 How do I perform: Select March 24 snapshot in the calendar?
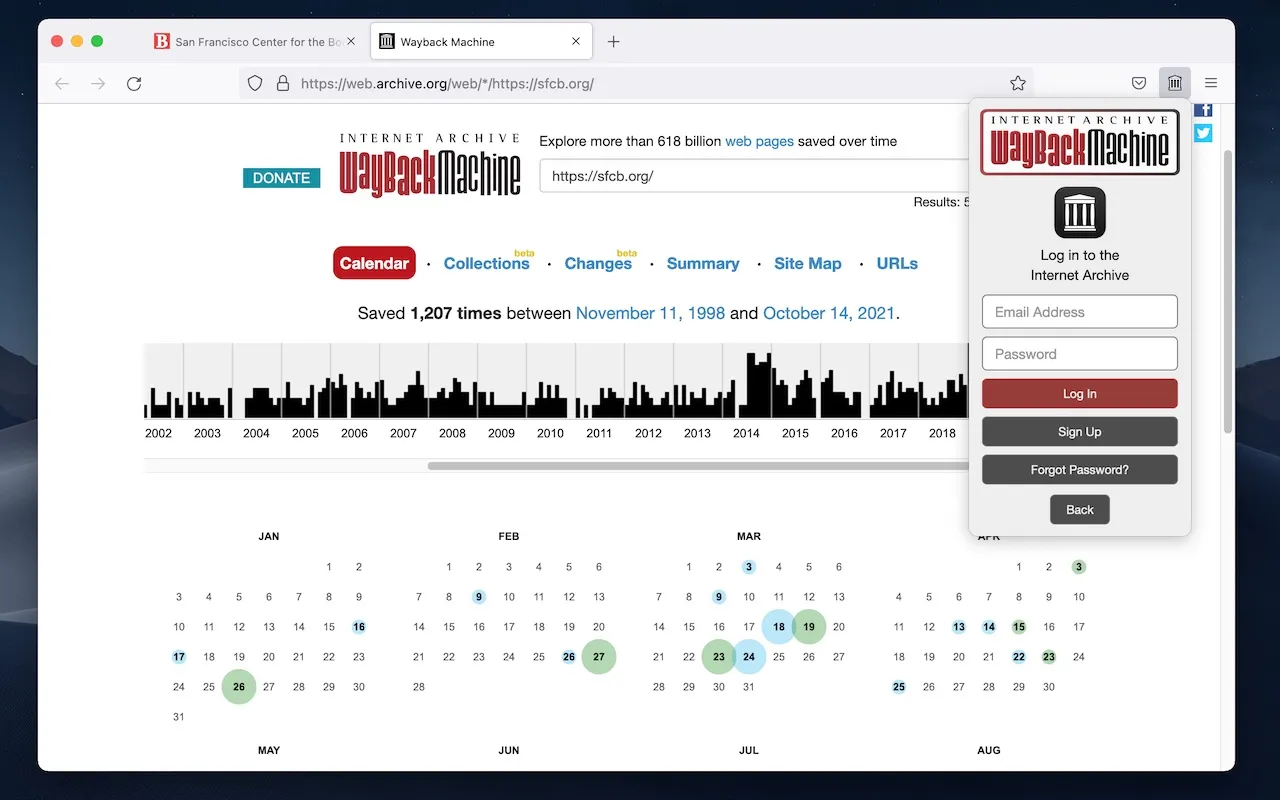pos(749,657)
